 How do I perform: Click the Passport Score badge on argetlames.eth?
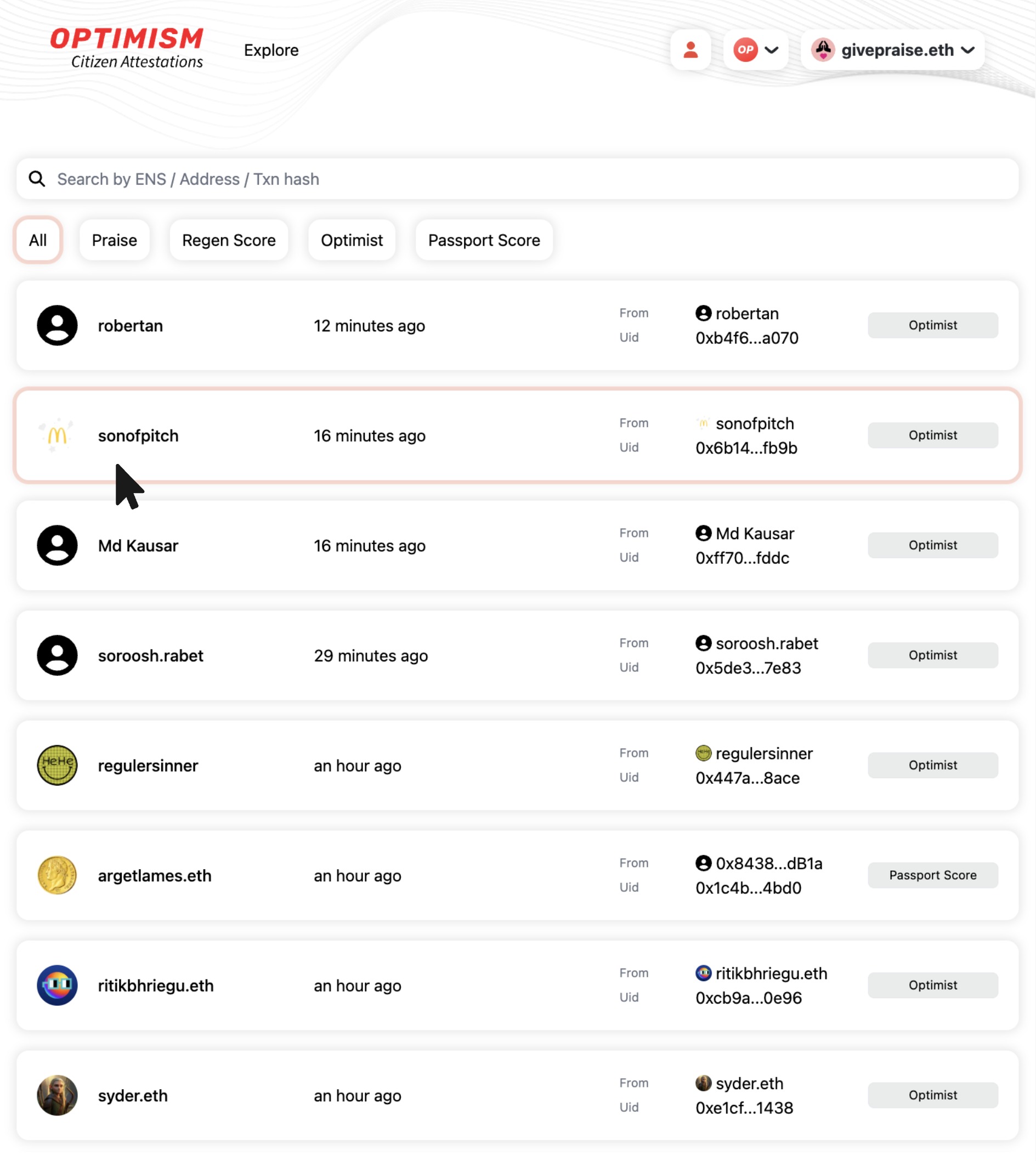point(932,875)
